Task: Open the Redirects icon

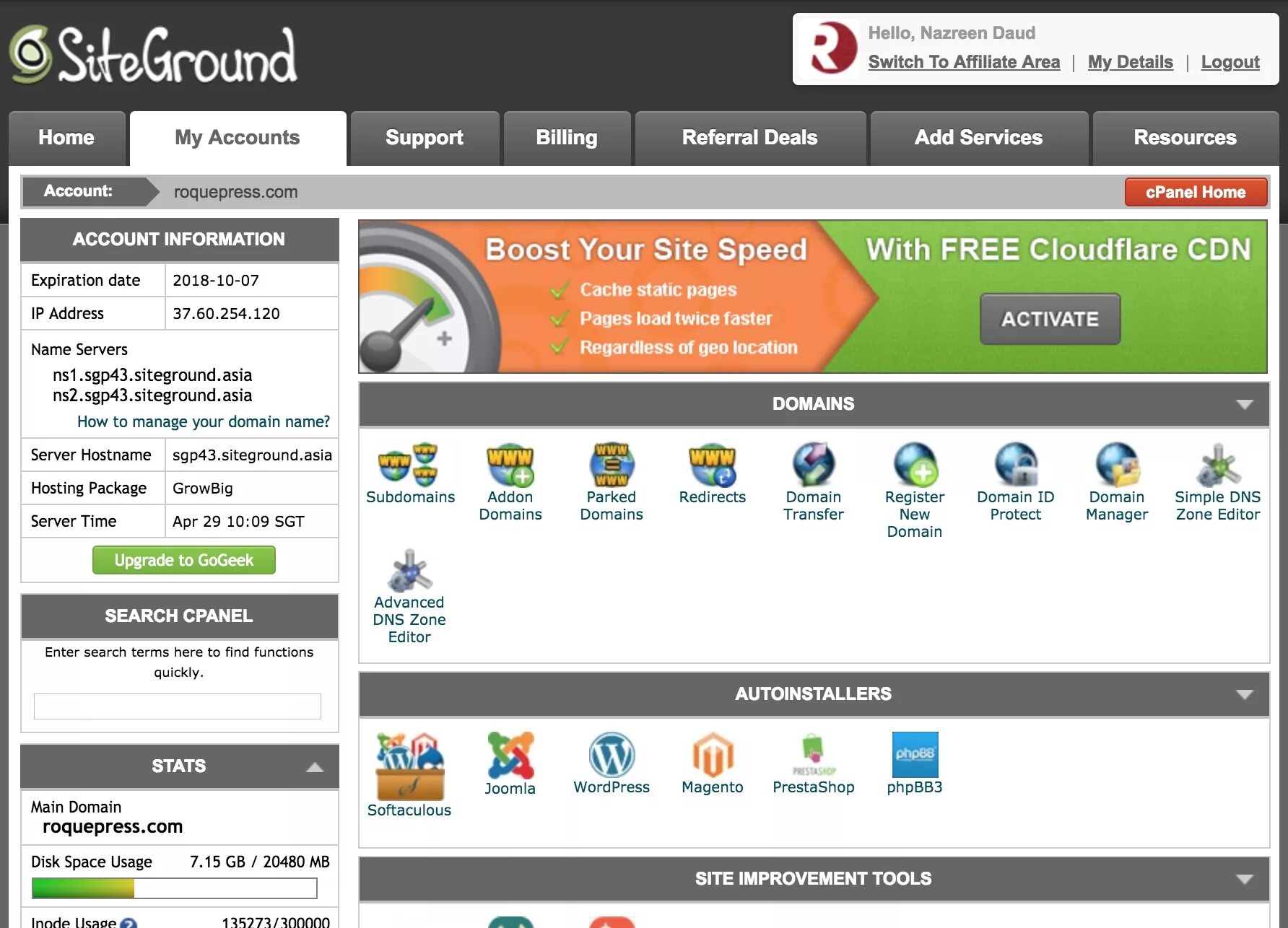Action: (712, 463)
